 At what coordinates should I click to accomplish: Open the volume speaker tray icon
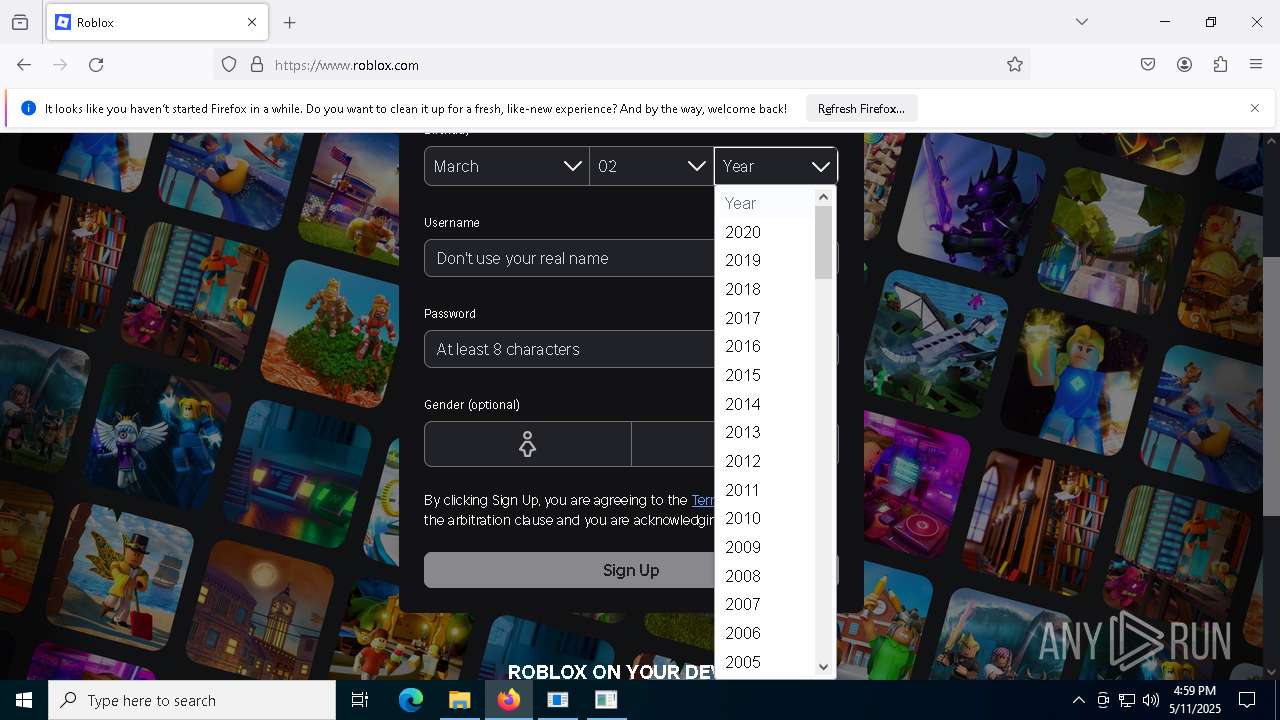(x=1151, y=700)
